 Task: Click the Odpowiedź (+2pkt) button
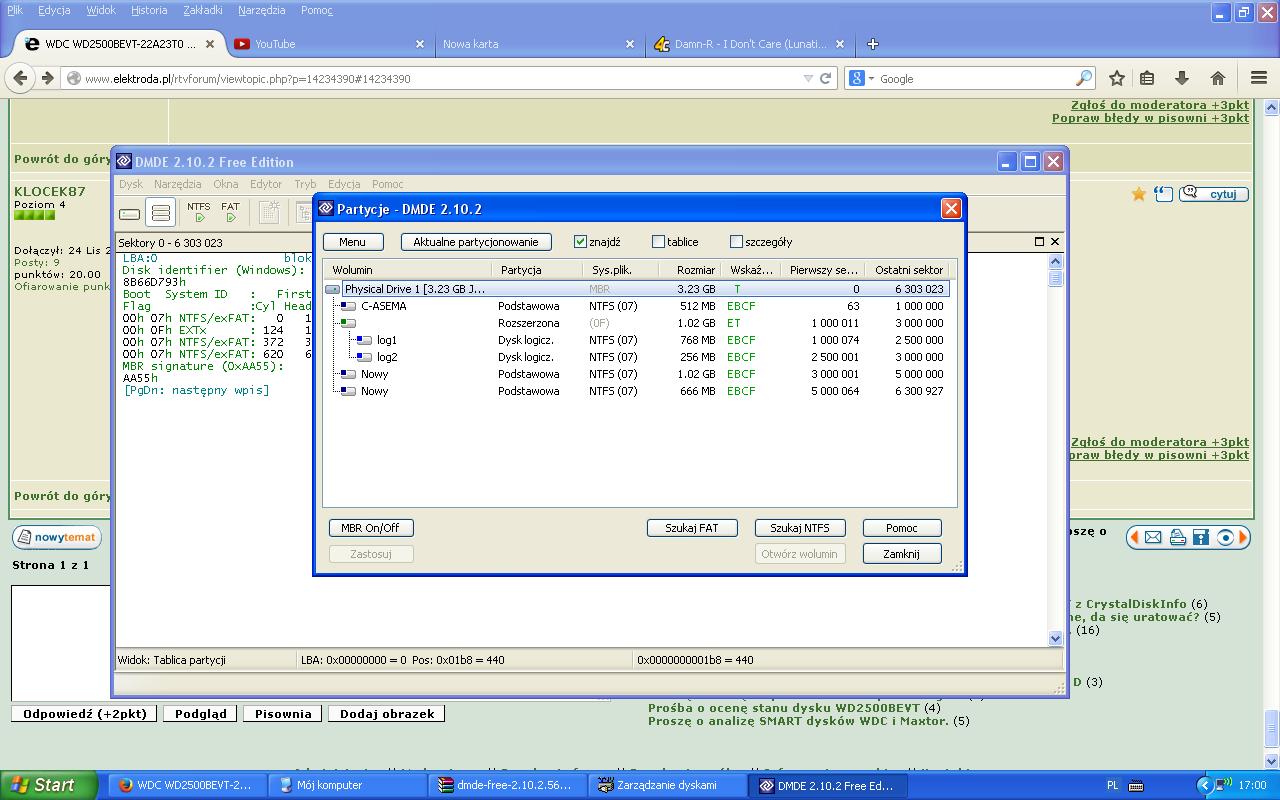pos(85,714)
